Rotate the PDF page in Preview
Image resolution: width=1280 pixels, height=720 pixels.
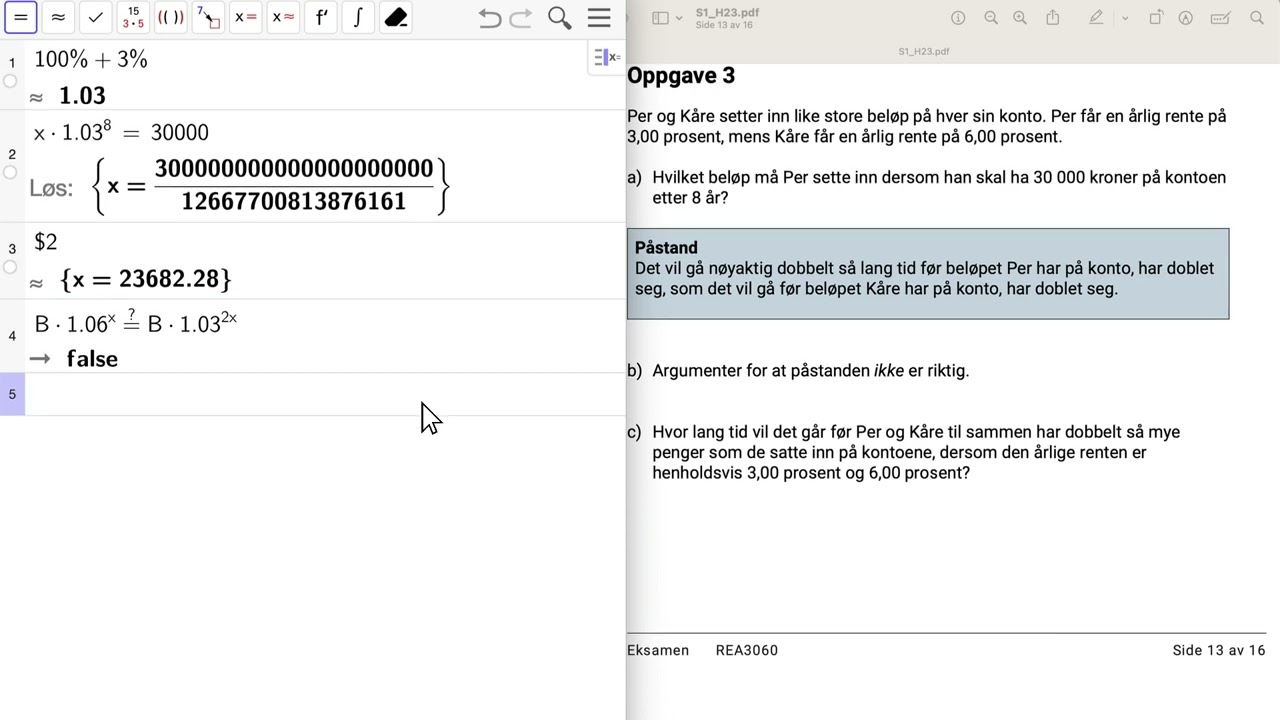[1156, 18]
